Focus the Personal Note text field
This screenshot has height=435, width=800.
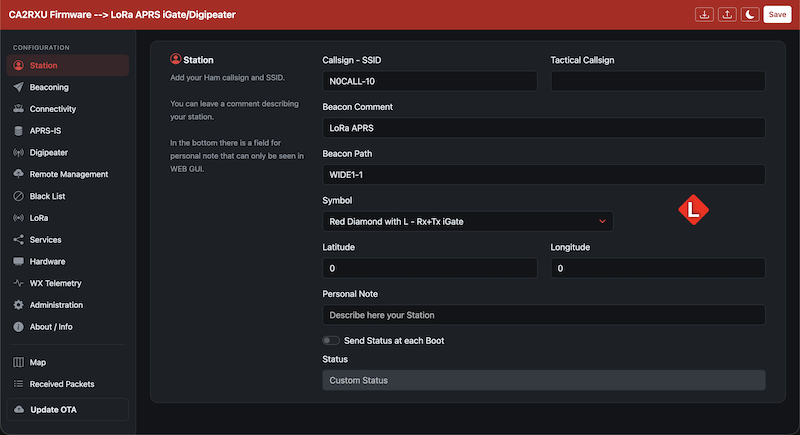tap(543, 315)
